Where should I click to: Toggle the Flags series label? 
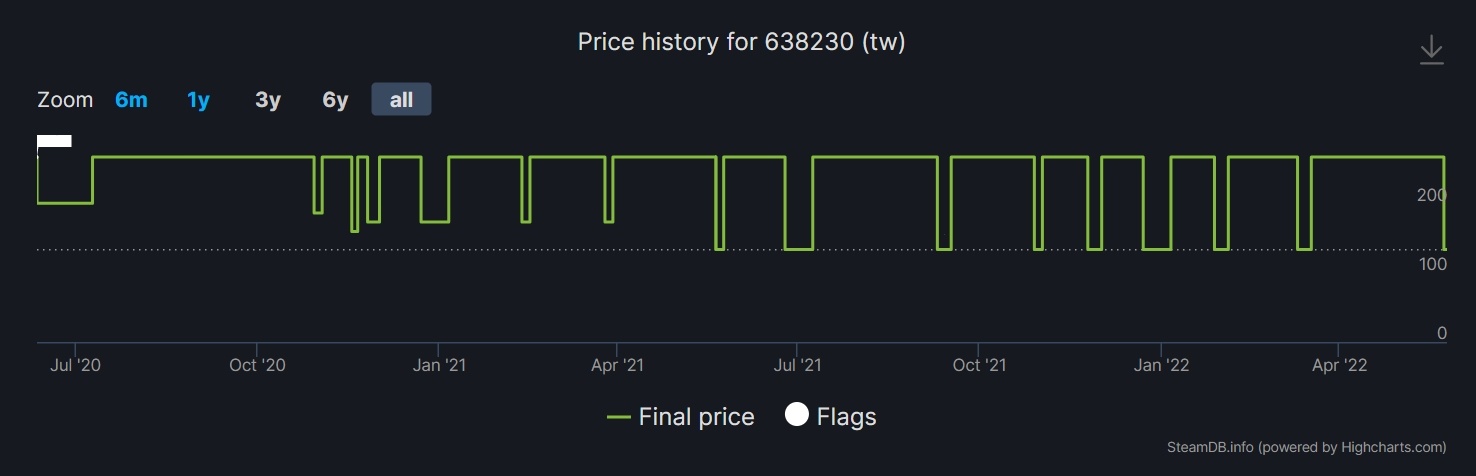coord(846,417)
